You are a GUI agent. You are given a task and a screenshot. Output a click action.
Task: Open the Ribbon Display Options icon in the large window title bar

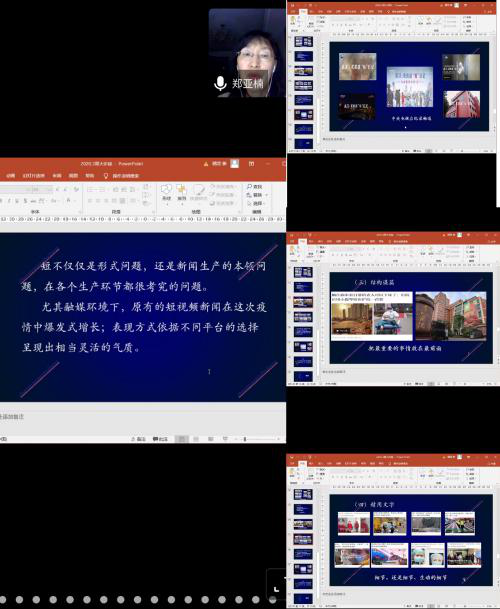[x=251, y=164]
